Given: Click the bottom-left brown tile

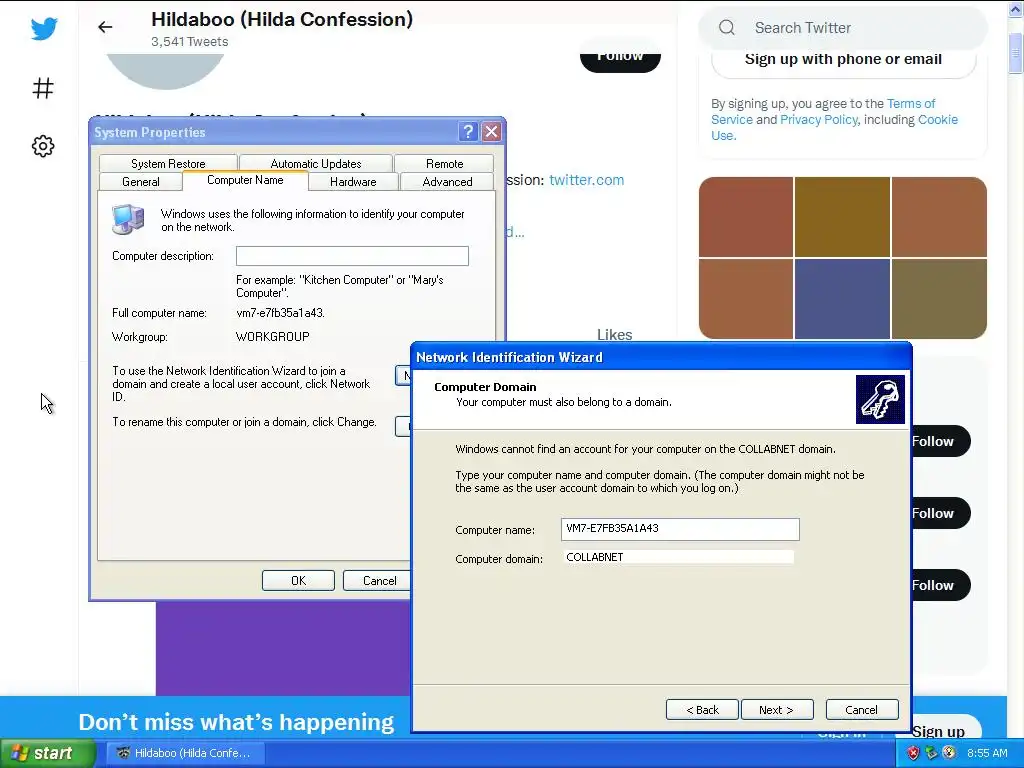Looking at the screenshot, I should coord(746,298).
